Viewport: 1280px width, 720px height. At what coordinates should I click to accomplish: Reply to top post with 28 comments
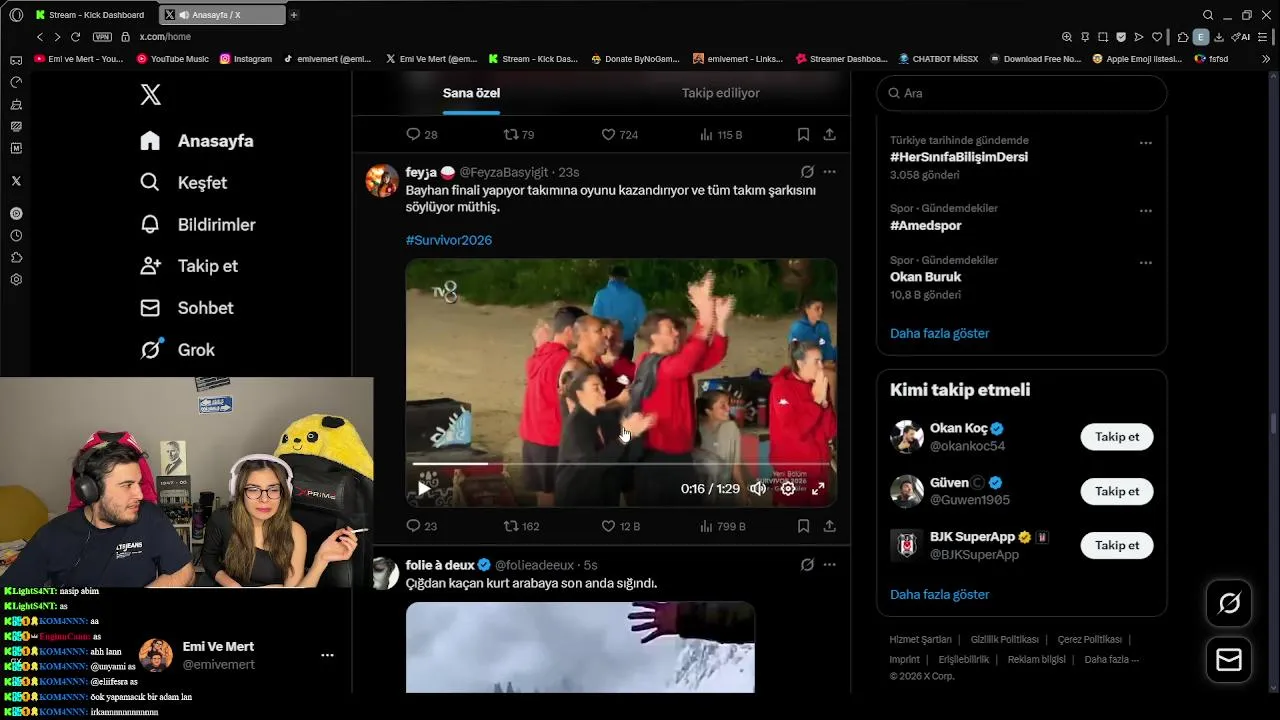(421, 135)
